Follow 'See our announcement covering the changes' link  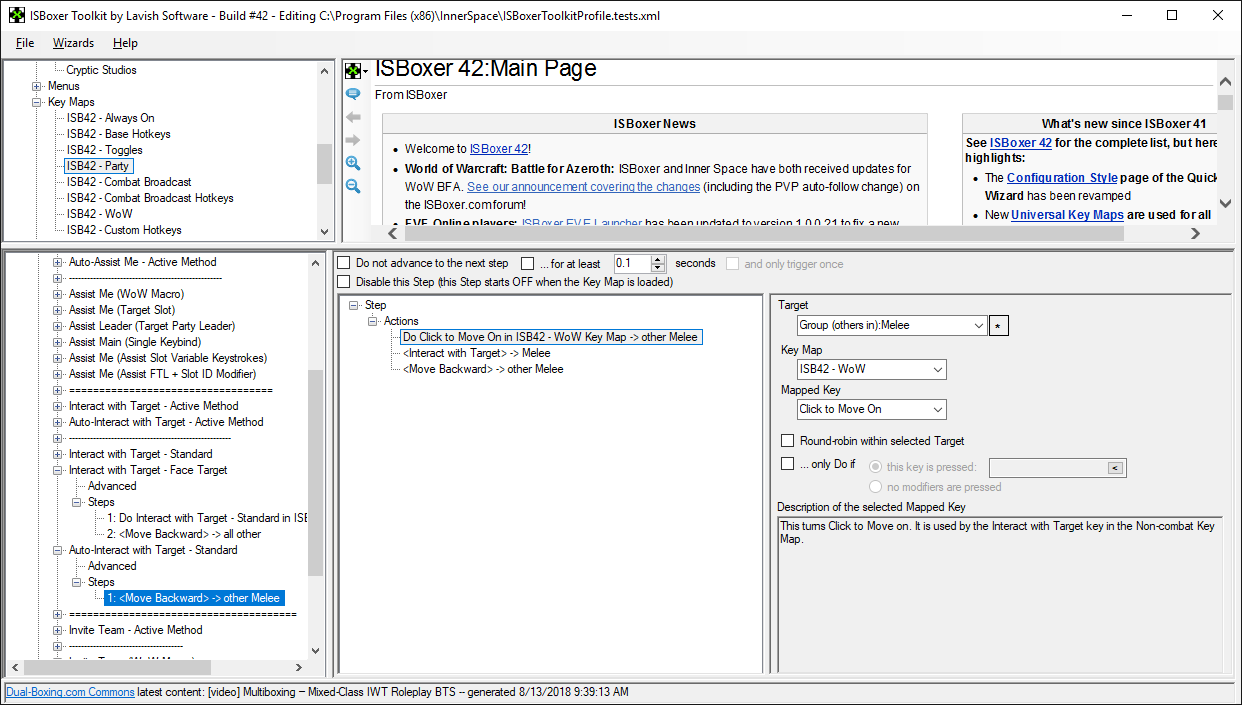[584, 187]
